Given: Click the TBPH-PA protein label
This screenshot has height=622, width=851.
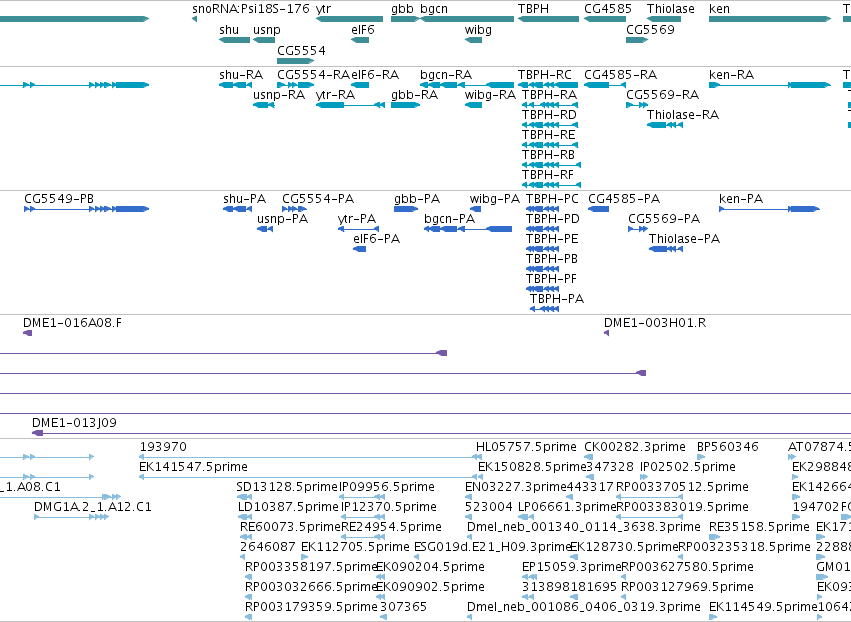Looking at the screenshot, I should coord(557,299).
